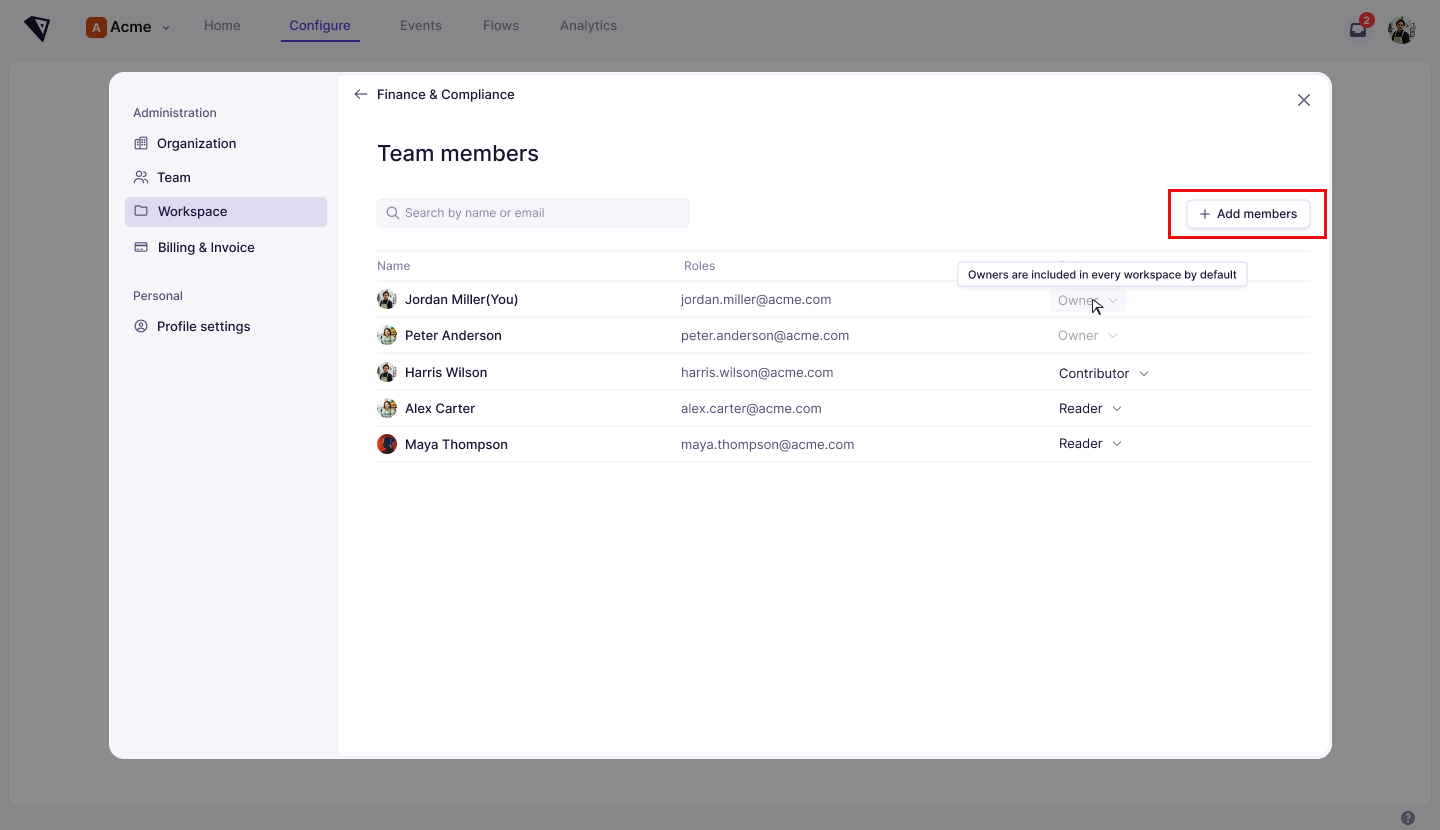Select Team in the Administration sidebar
The width and height of the screenshot is (1440, 830).
click(226, 177)
